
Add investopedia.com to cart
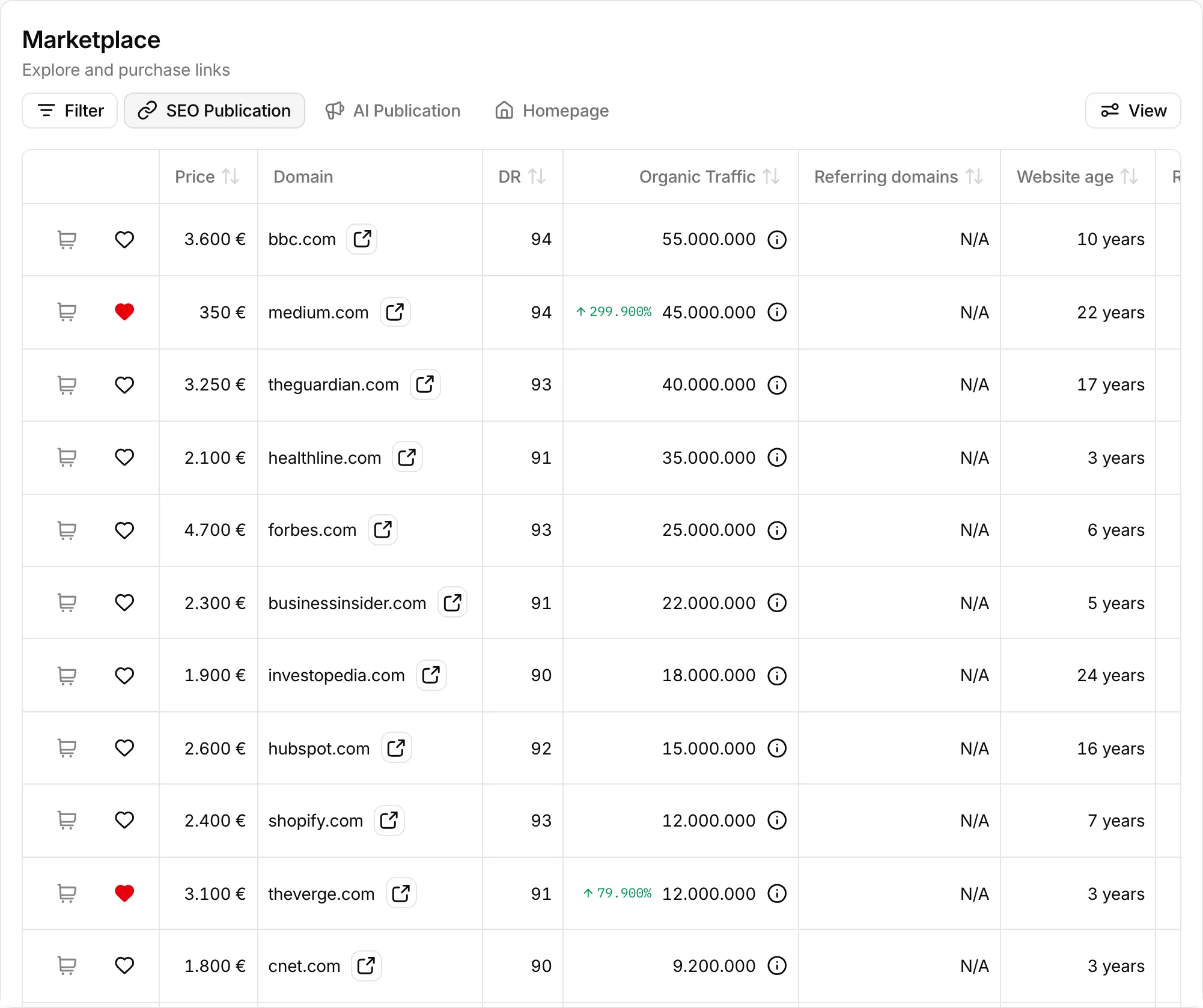(x=67, y=676)
